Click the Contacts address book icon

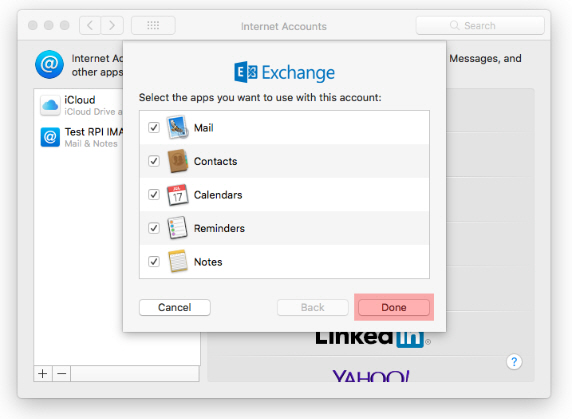point(178,161)
